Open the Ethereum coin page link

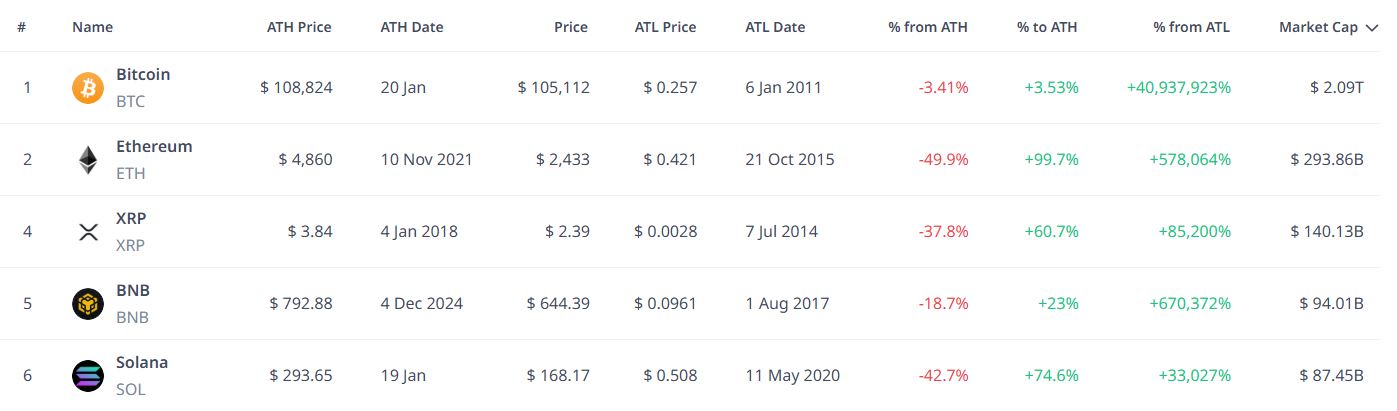(154, 147)
